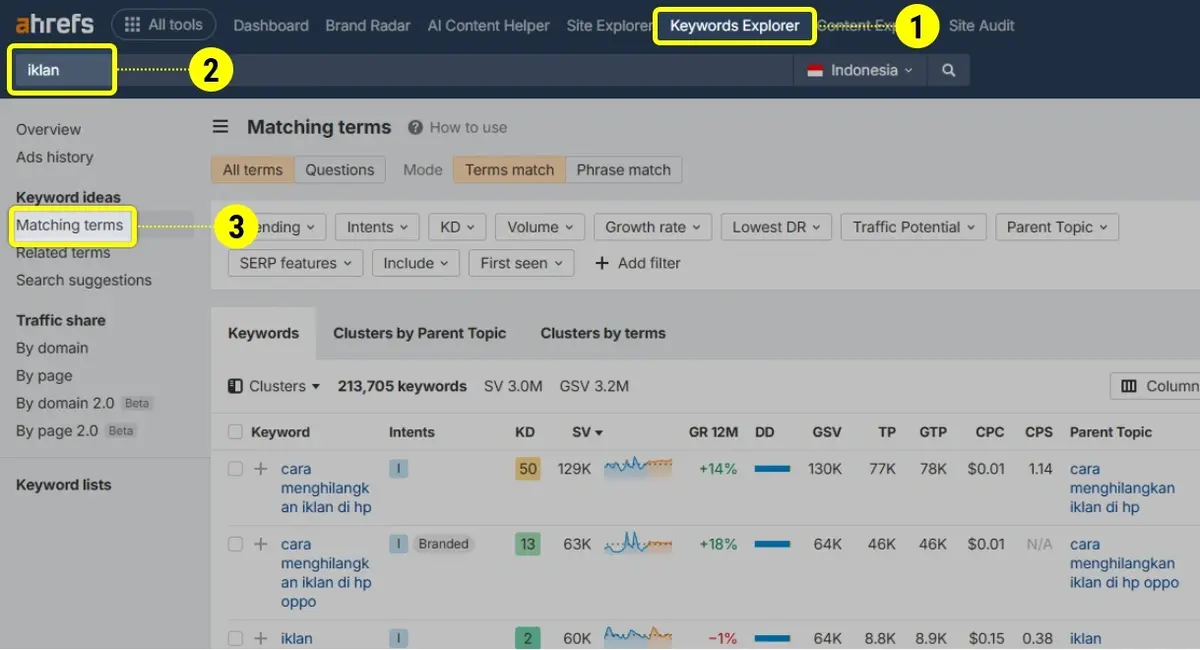Expand the Lowest DR filter
The image size is (1200, 650).
(776, 227)
